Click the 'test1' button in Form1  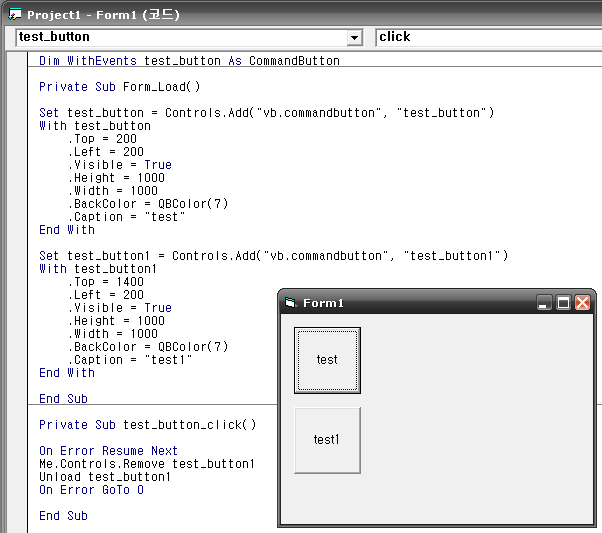(x=327, y=440)
